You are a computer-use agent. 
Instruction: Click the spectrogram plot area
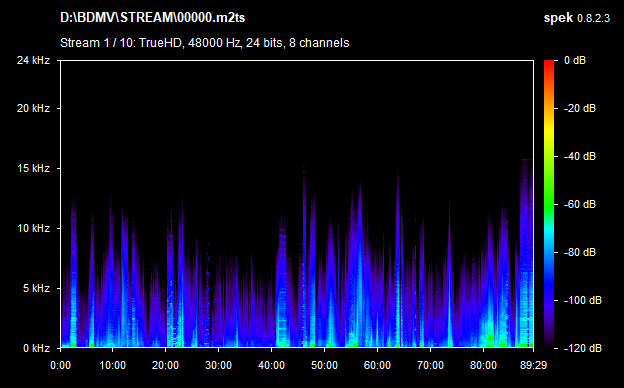(x=297, y=204)
